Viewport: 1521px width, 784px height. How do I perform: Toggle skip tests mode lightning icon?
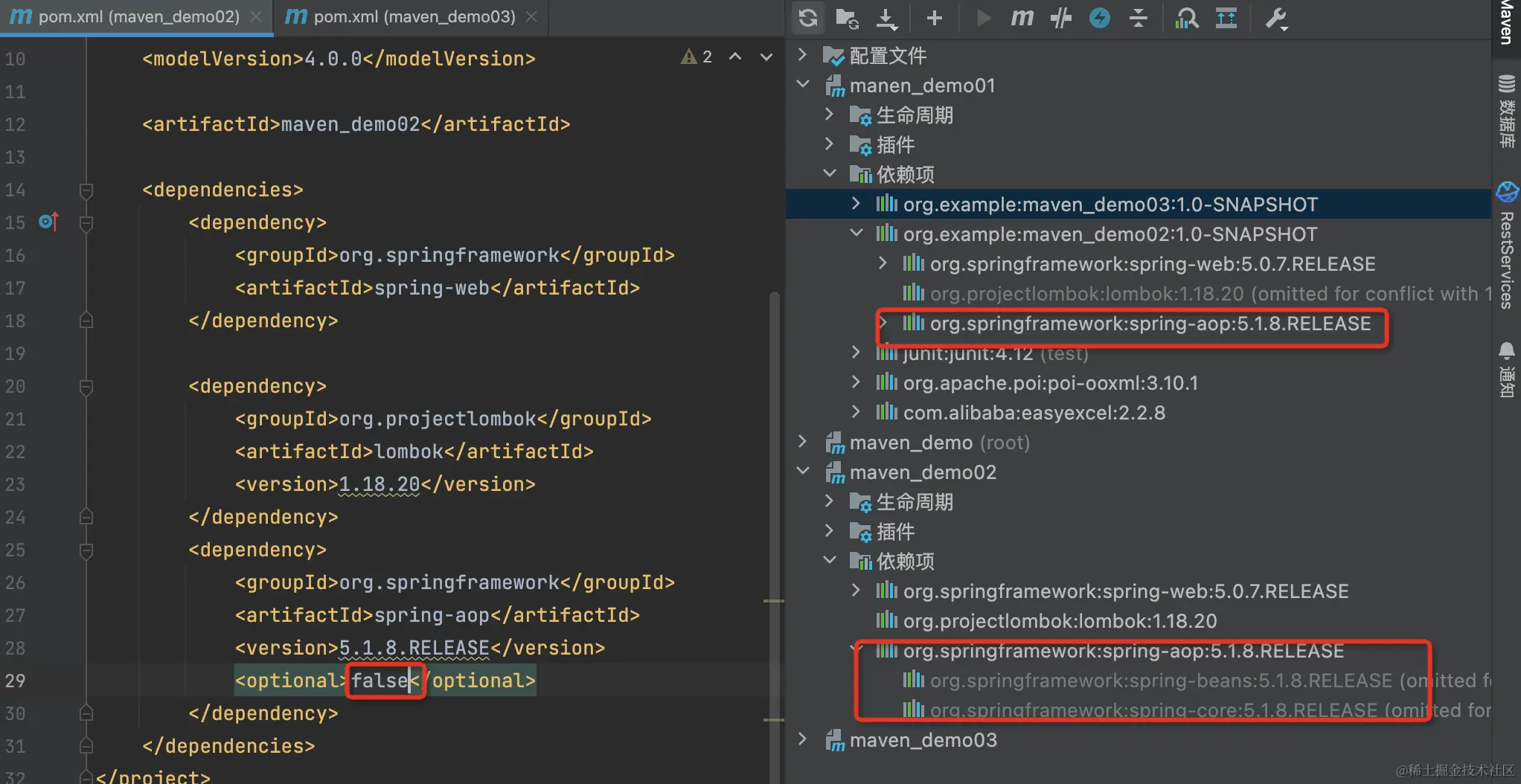[1100, 17]
